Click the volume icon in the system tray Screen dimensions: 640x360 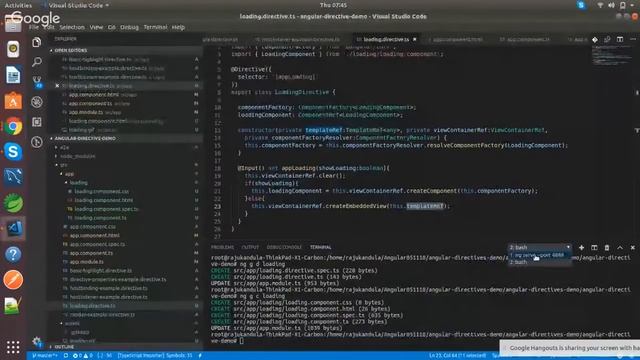tap(611, 5)
